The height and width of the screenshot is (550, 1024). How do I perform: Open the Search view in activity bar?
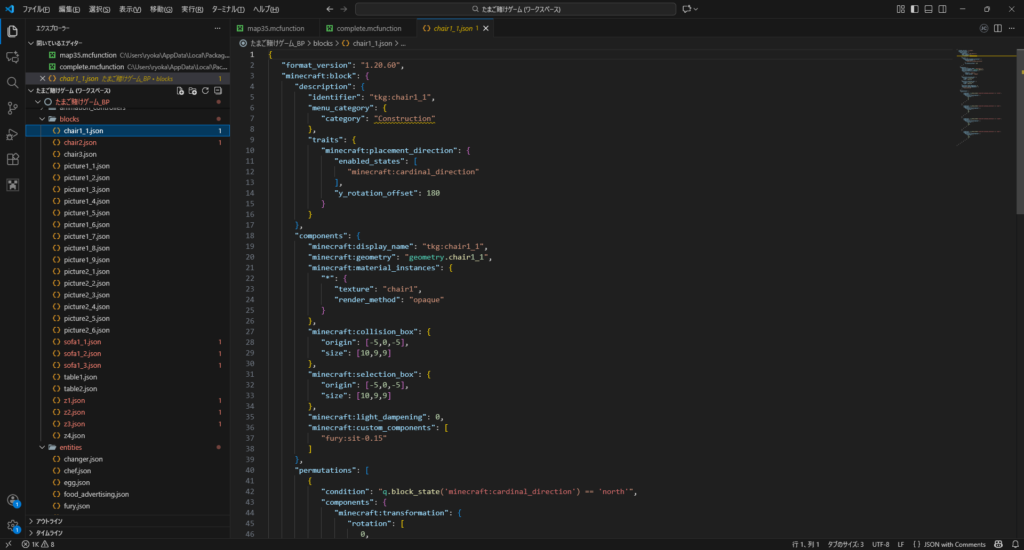click(12, 83)
